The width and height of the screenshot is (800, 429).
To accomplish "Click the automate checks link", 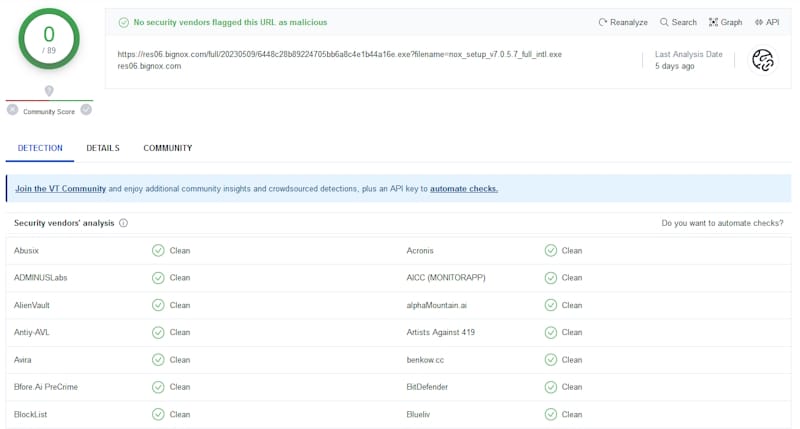I will pyautogui.click(x=463, y=188).
